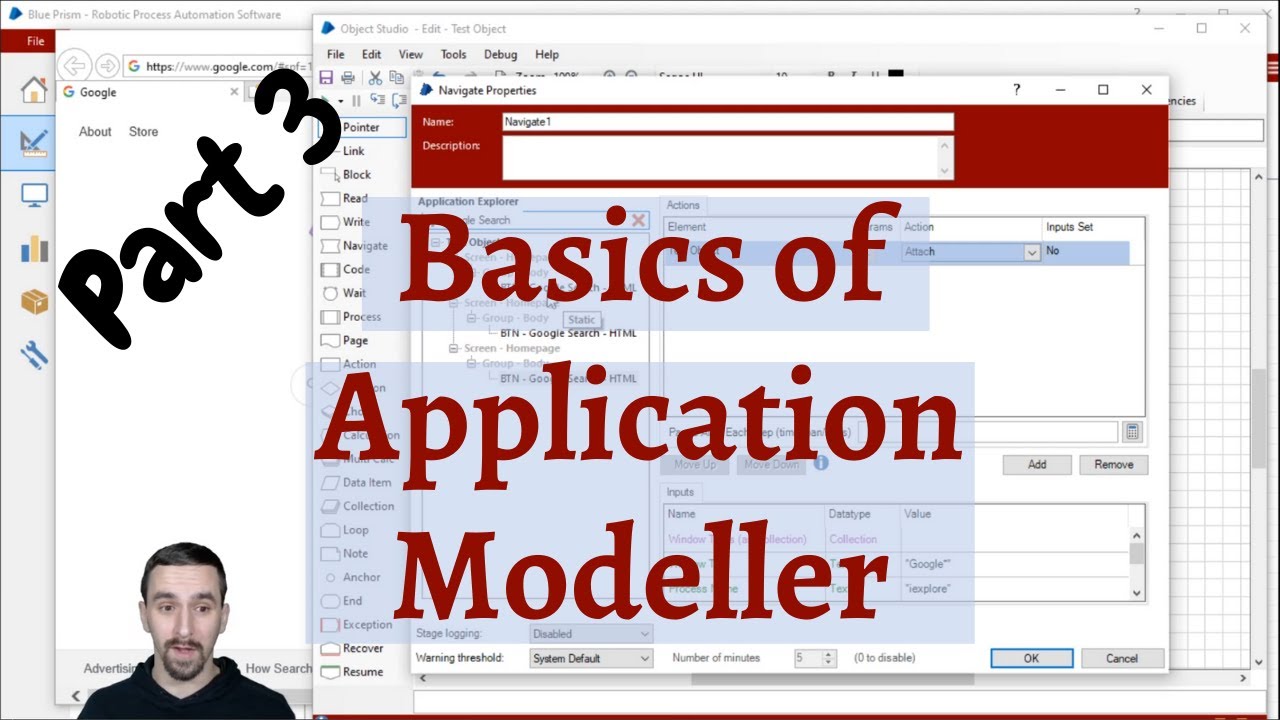Select the Exception stage tool

click(x=355, y=625)
